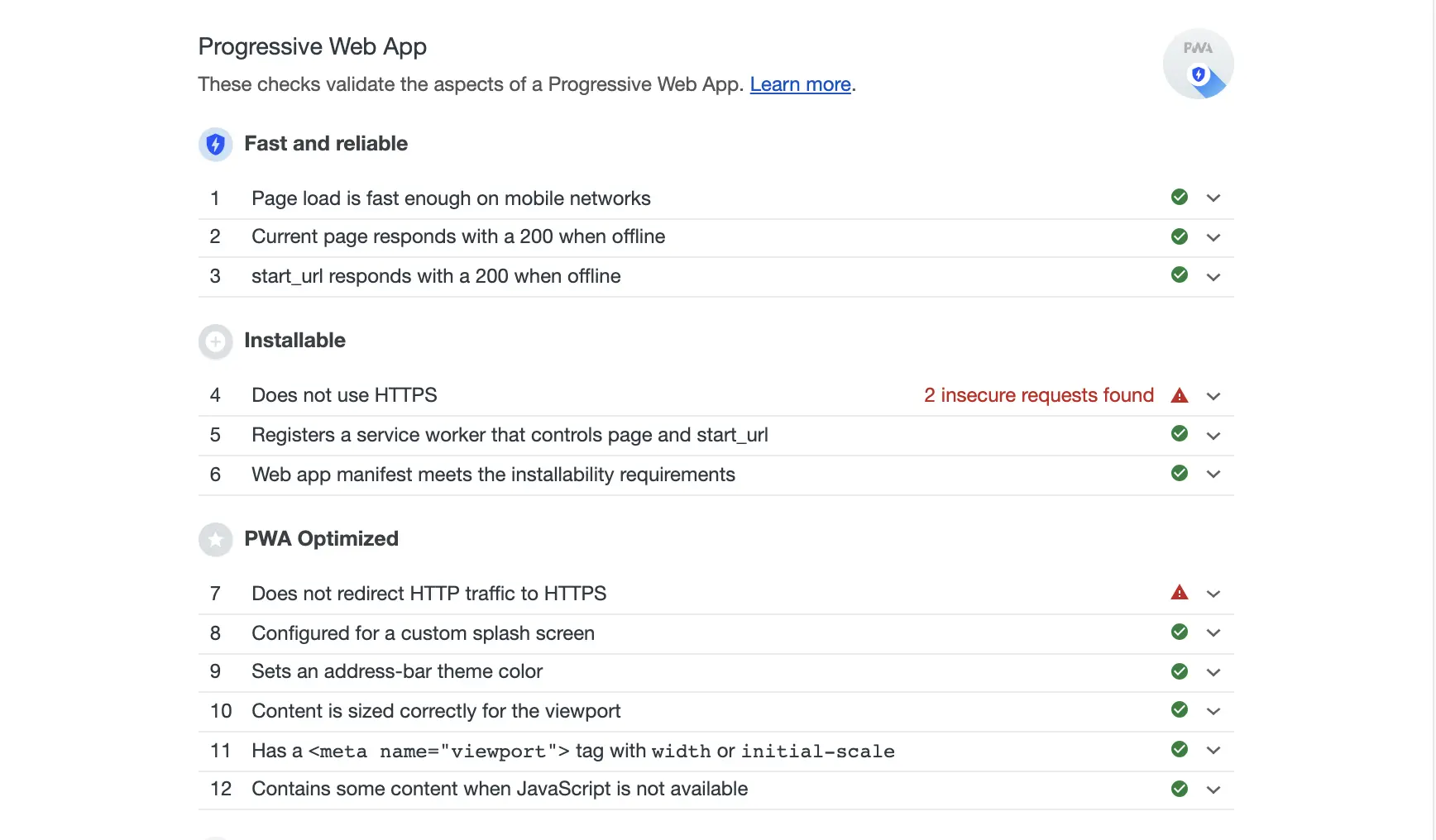Click red warning triangle on HTTPS audit

[x=1180, y=396]
